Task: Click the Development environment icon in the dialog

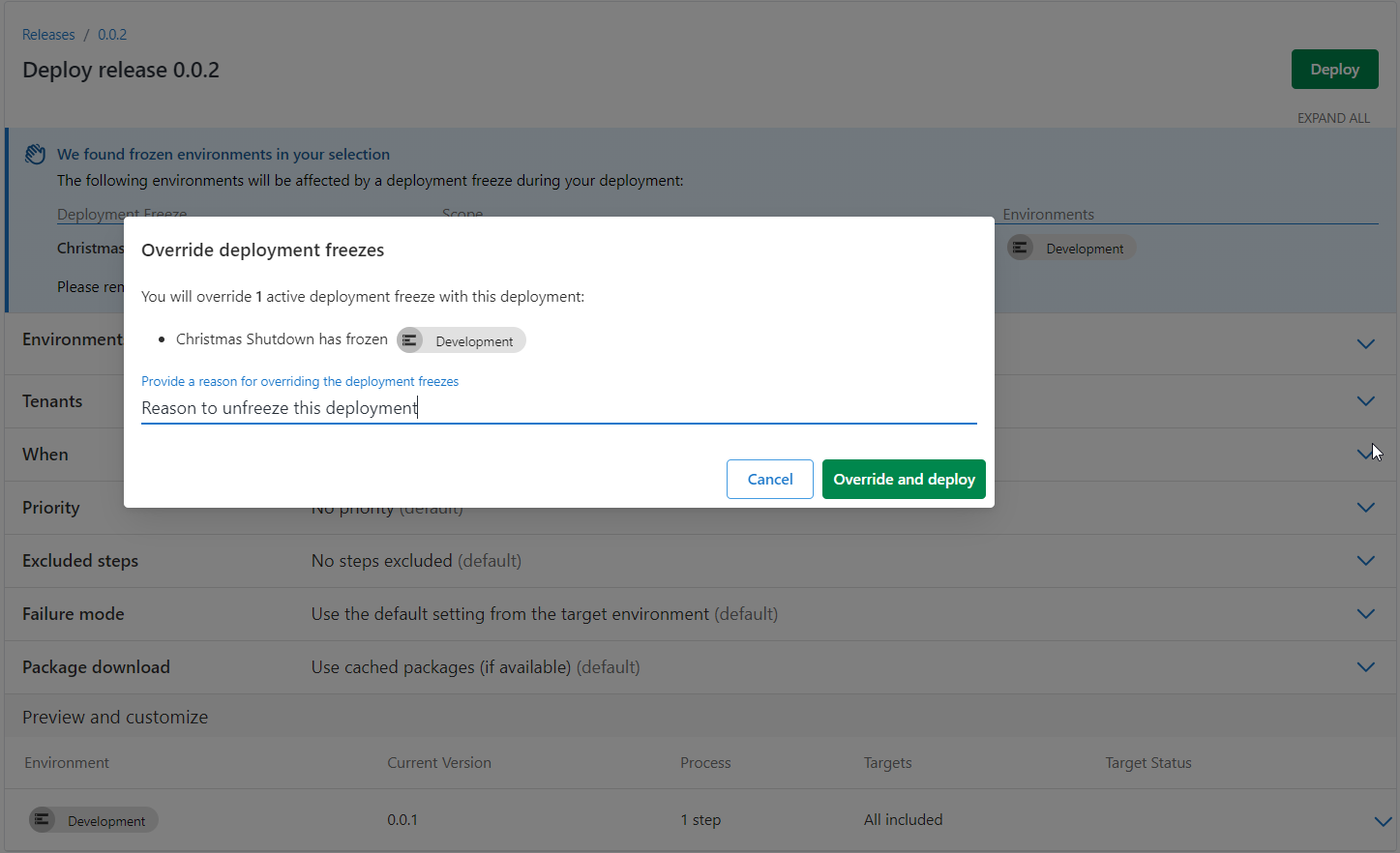Action: click(409, 340)
